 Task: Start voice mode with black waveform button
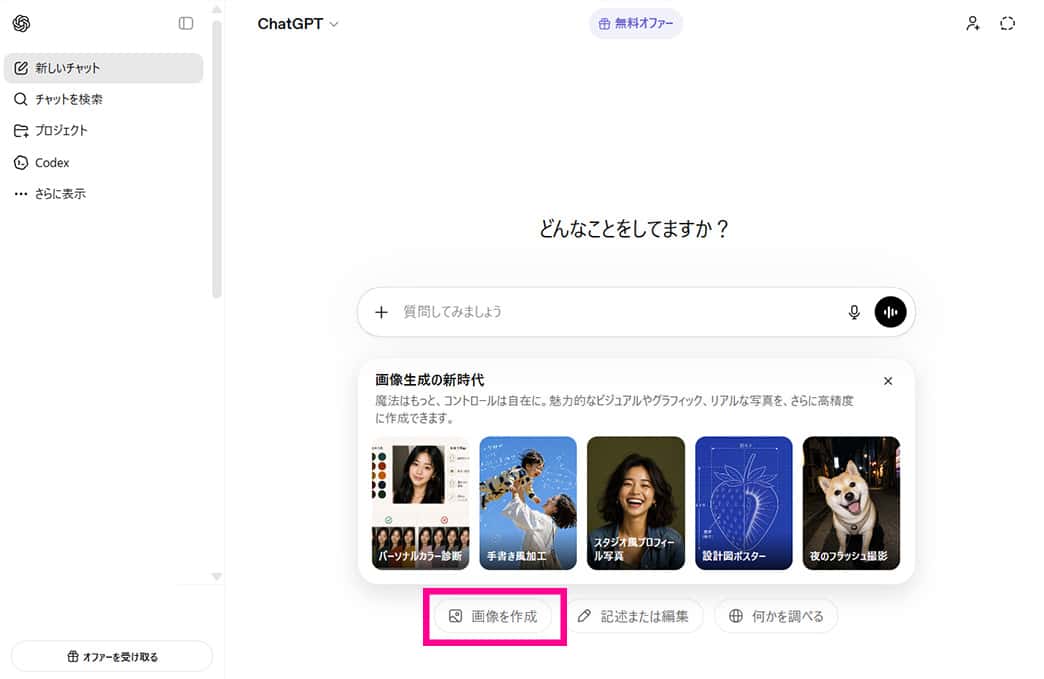click(890, 312)
